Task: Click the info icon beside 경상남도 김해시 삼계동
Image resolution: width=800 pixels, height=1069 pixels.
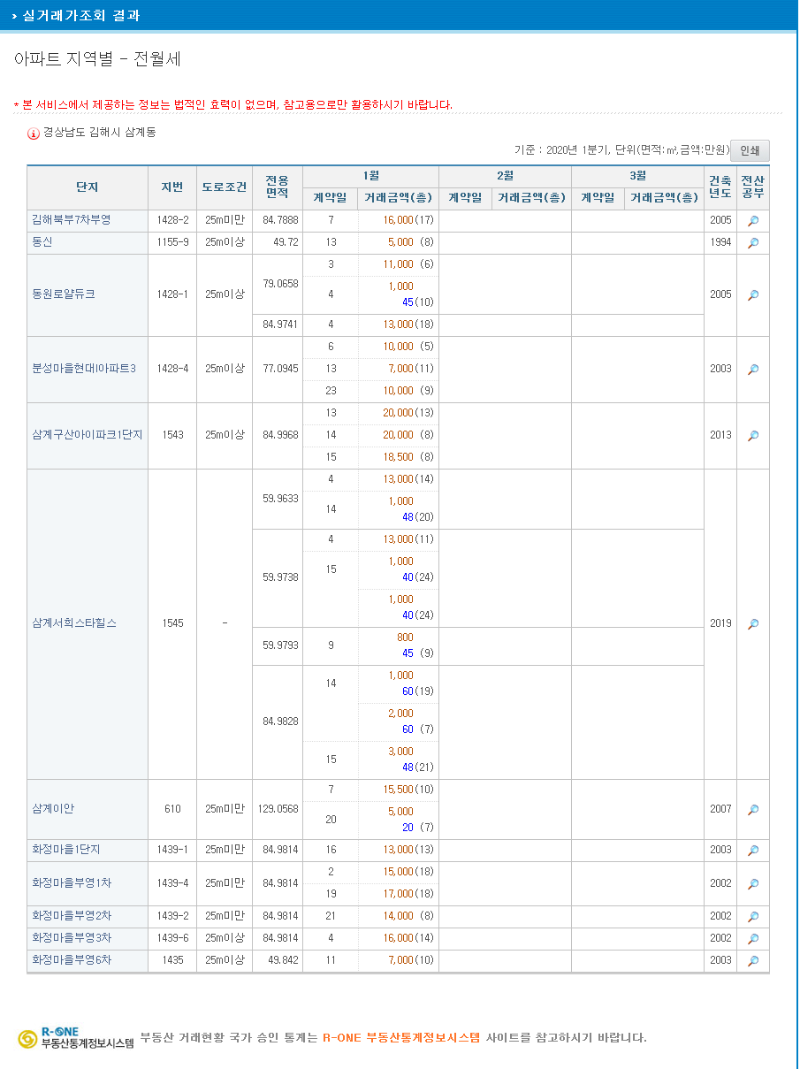Action: (33, 133)
